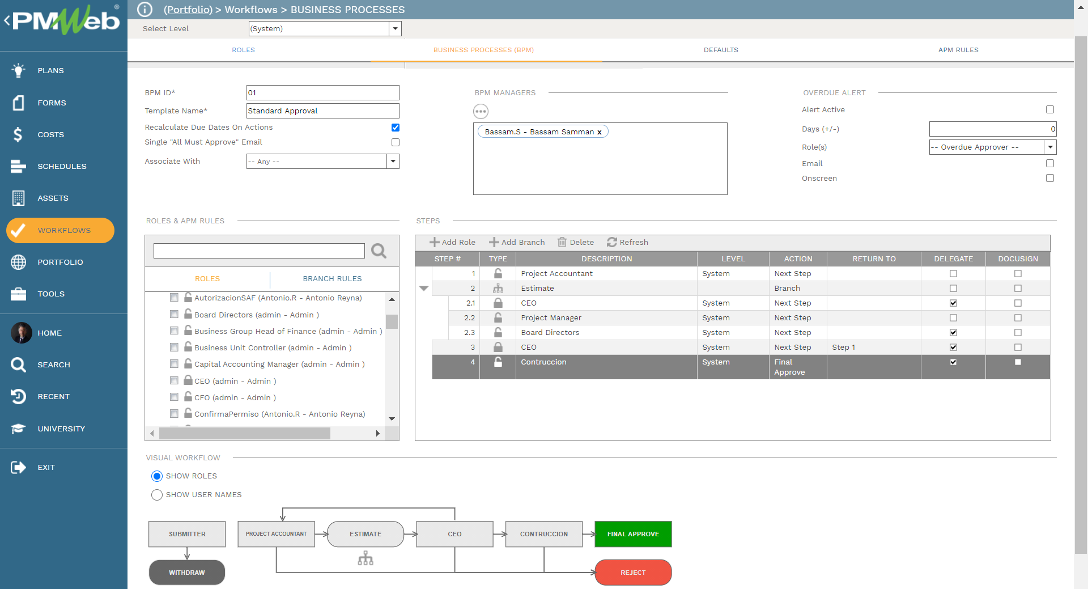Switch to the Roles top tab
The image size is (1089, 589).
243,50
